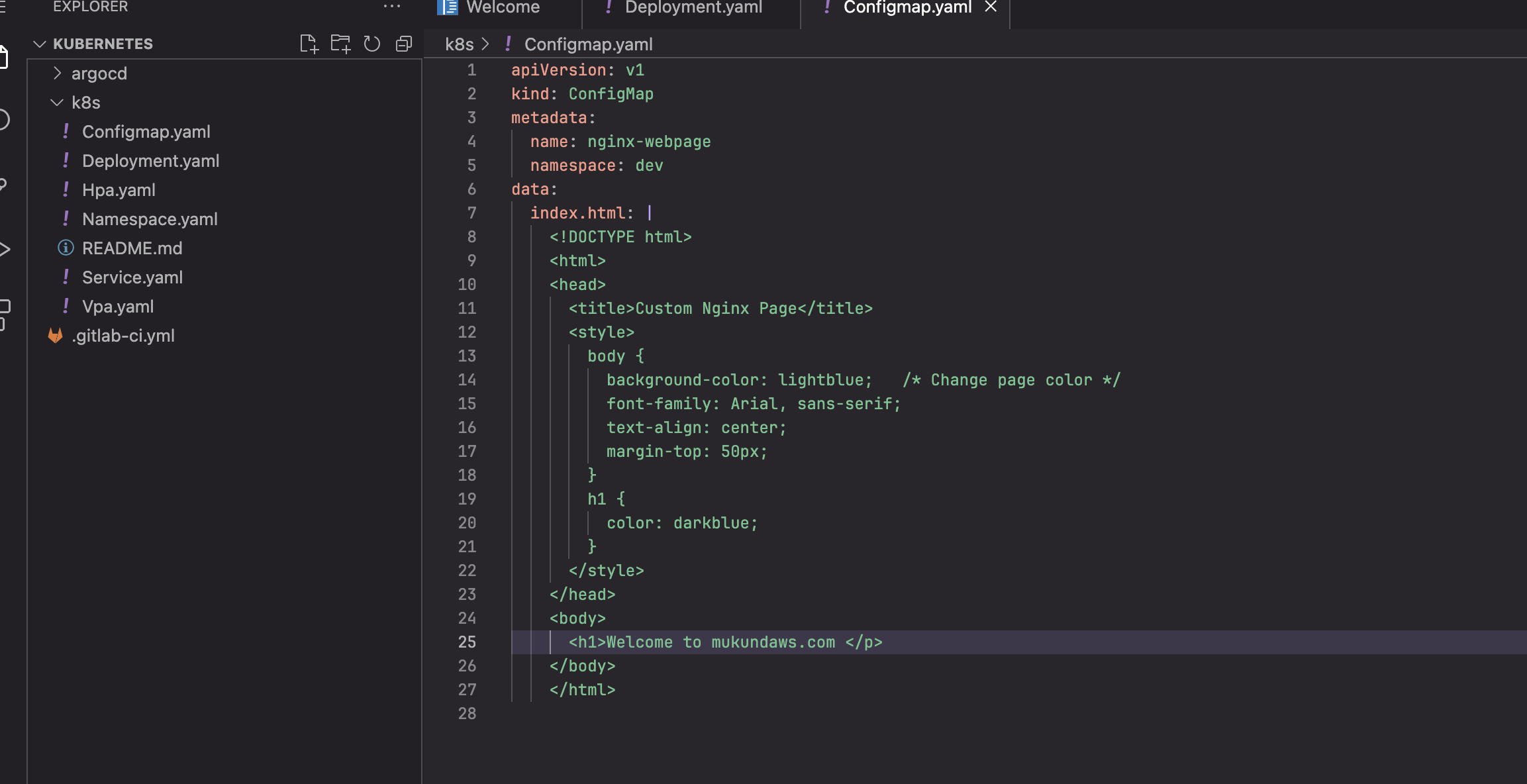Click the Search icon in activity bar

tap(3, 120)
